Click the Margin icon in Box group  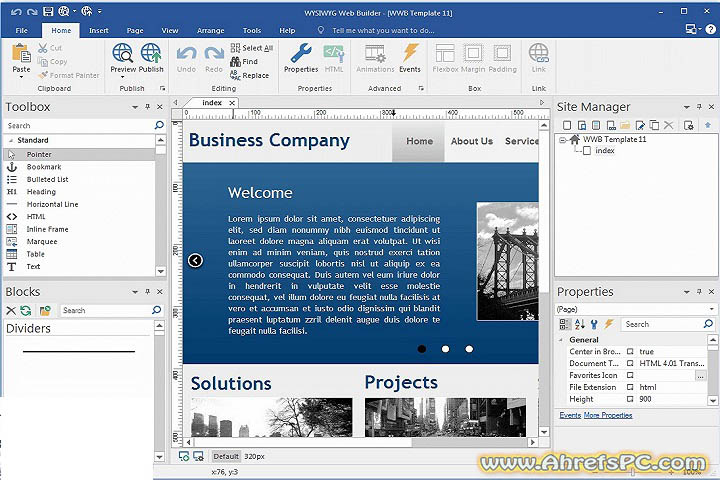click(473, 53)
